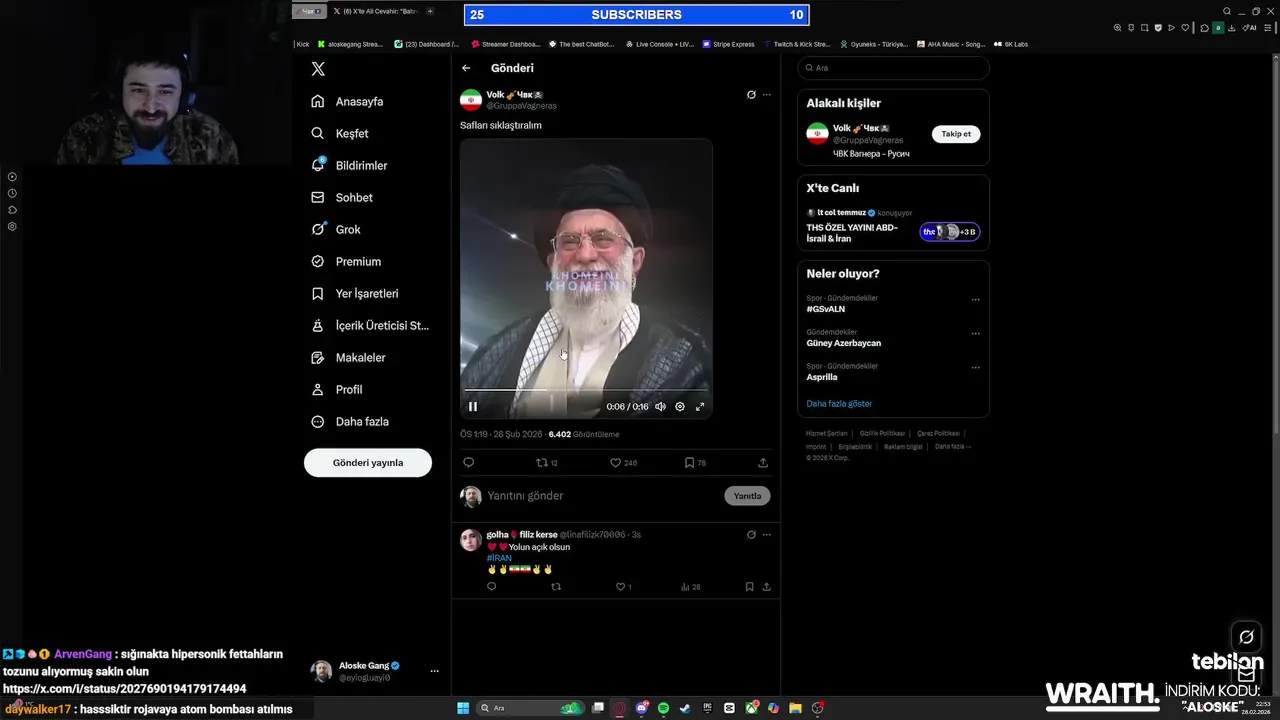The height and width of the screenshot is (720, 1280).
Task: Open Windows Start menu
Action: click(x=463, y=708)
